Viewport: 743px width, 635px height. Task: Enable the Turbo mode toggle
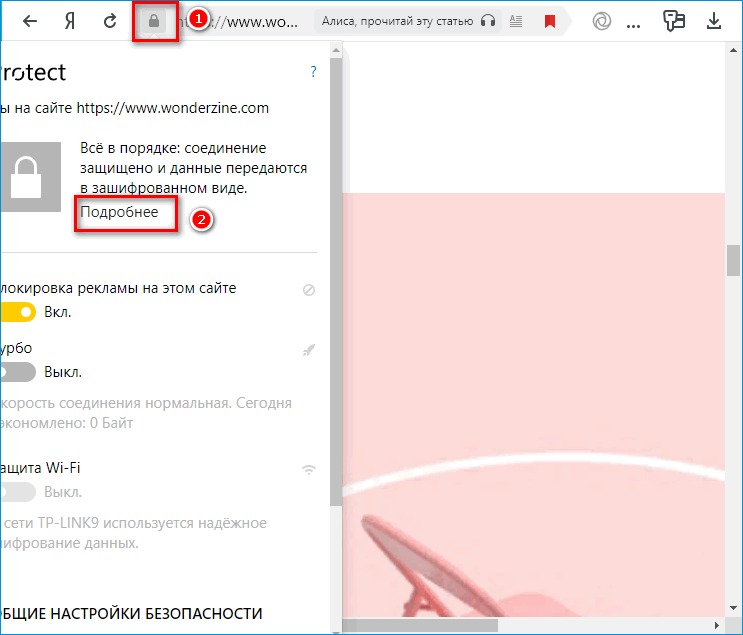(17, 372)
